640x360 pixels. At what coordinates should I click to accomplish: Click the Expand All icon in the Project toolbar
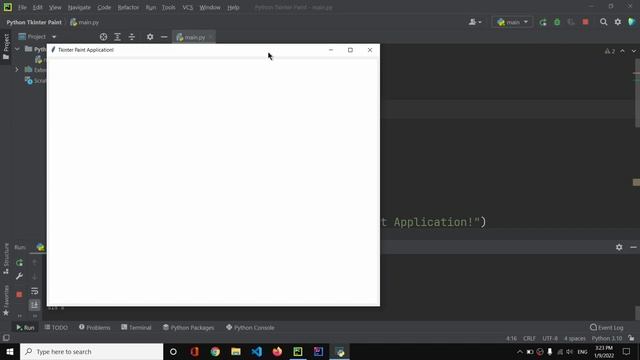(x=118, y=37)
